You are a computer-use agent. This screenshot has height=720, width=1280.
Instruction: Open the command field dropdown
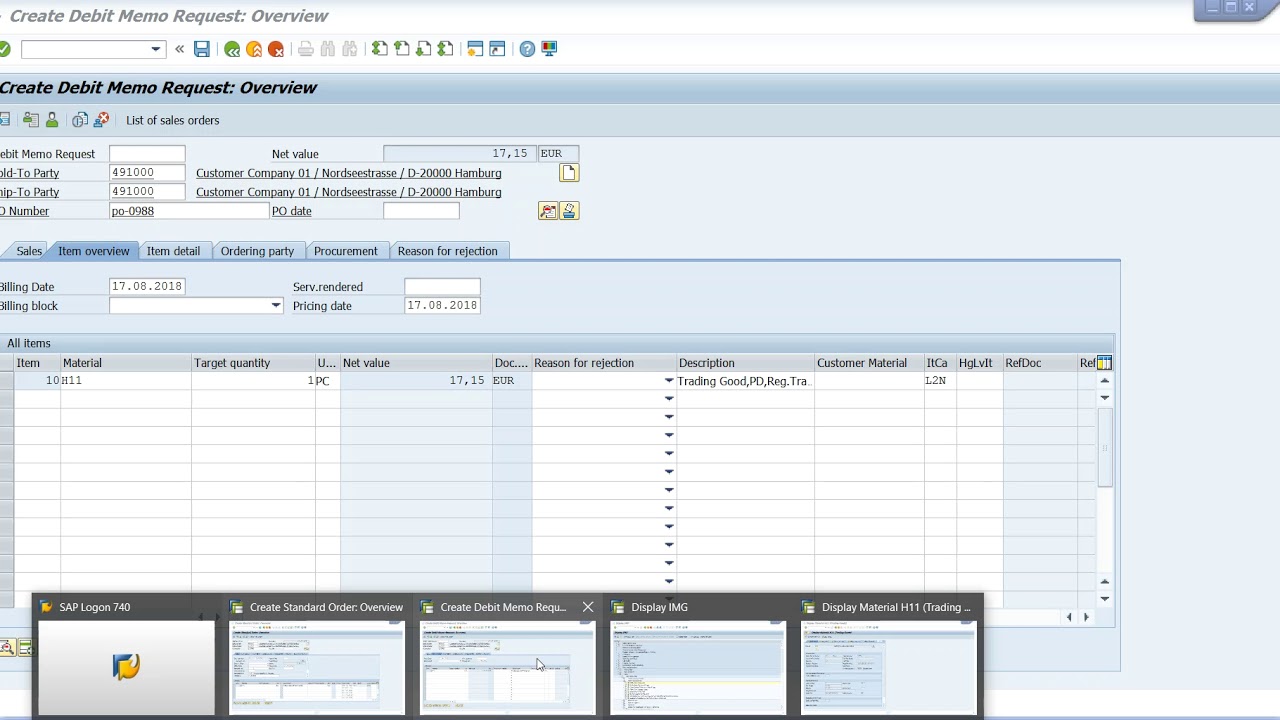tap(155, 49)
